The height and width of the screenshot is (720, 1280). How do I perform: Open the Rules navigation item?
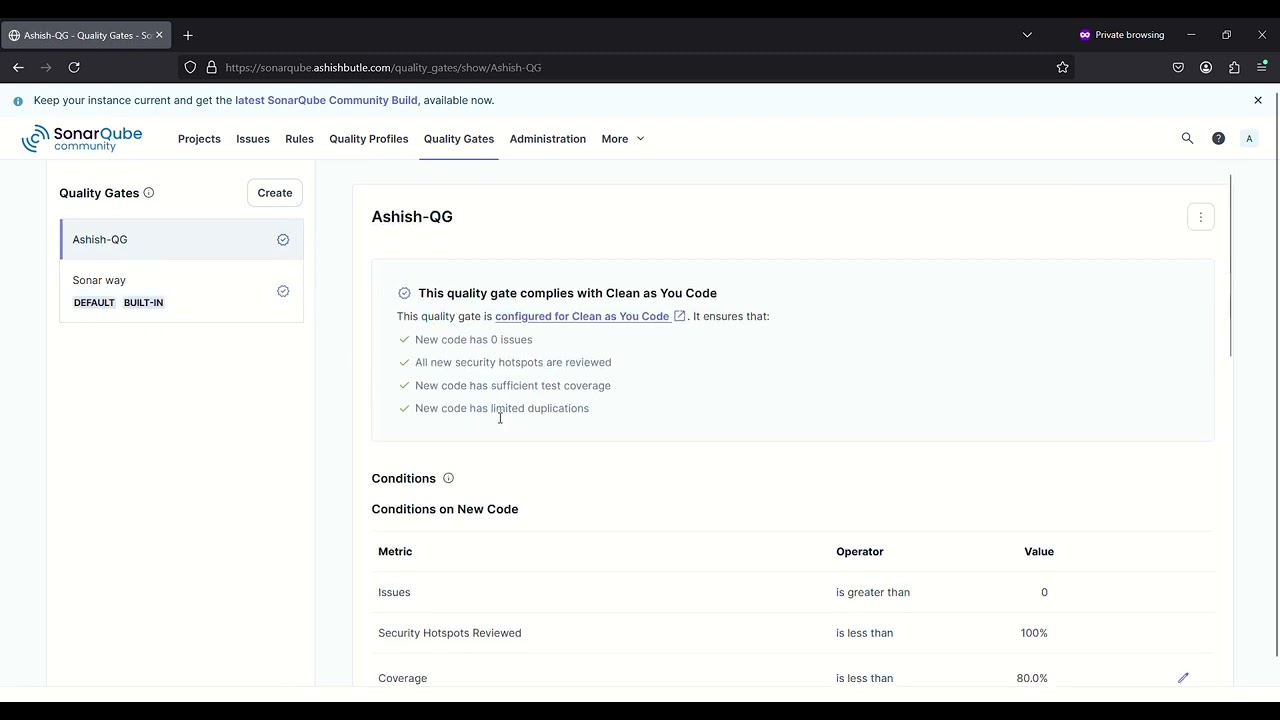pos(299,139)
